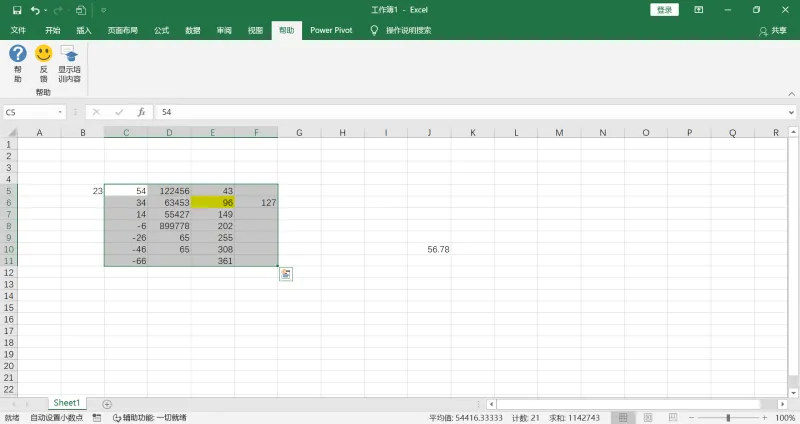The image size is (800, 424).
Task: Click the zoom slider handle
Action: 728,418
